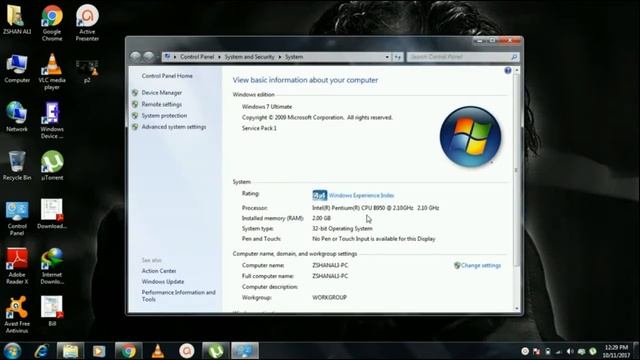Launch Internet Download Manager shortcut

pyautogui.click(x=52, y=266)
